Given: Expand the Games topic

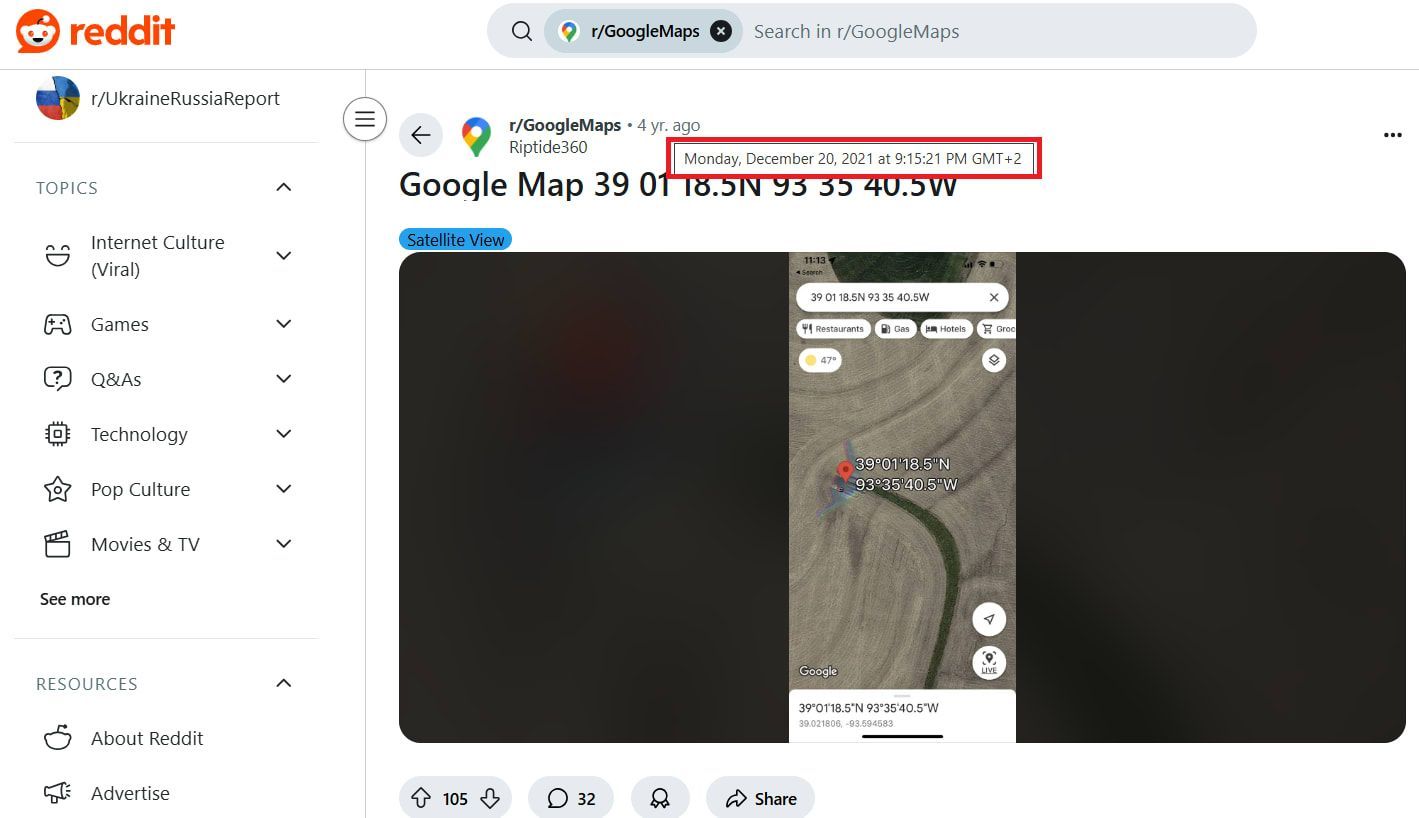Looking at the screenshot, I should pyautogui.click(x=284, y=324).
